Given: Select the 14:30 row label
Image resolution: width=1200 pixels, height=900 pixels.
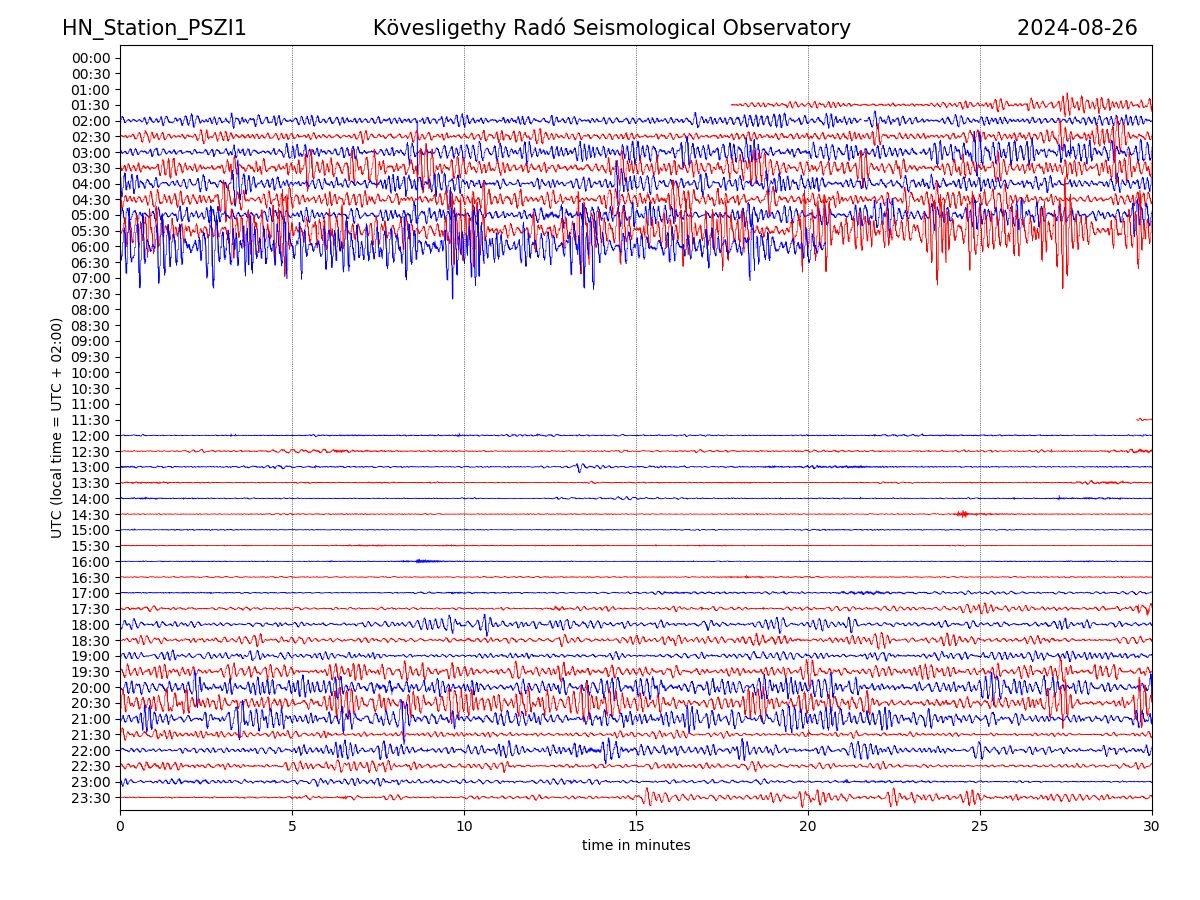Looking at the screenshot, I should click(x=90, y=515).
